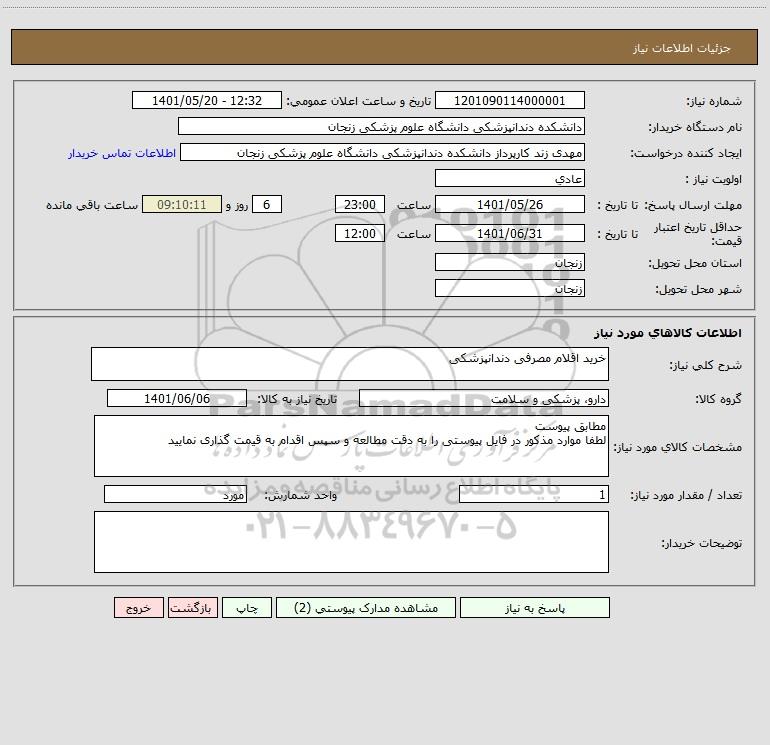Click price validity date 1401/06/31
Screen dimensions: 770x745
(510, 233)
